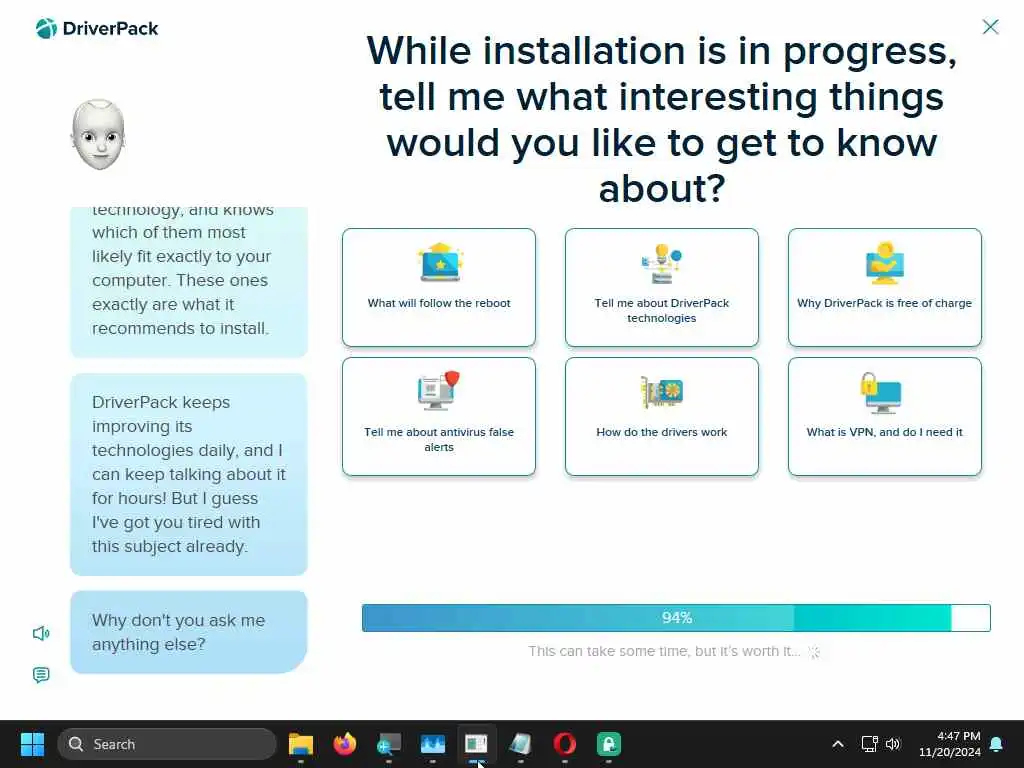Viewport: 1024px width, 768px height.
Task: Choose 'Why DriverPack is free of charge'
Action: (884, 287)
